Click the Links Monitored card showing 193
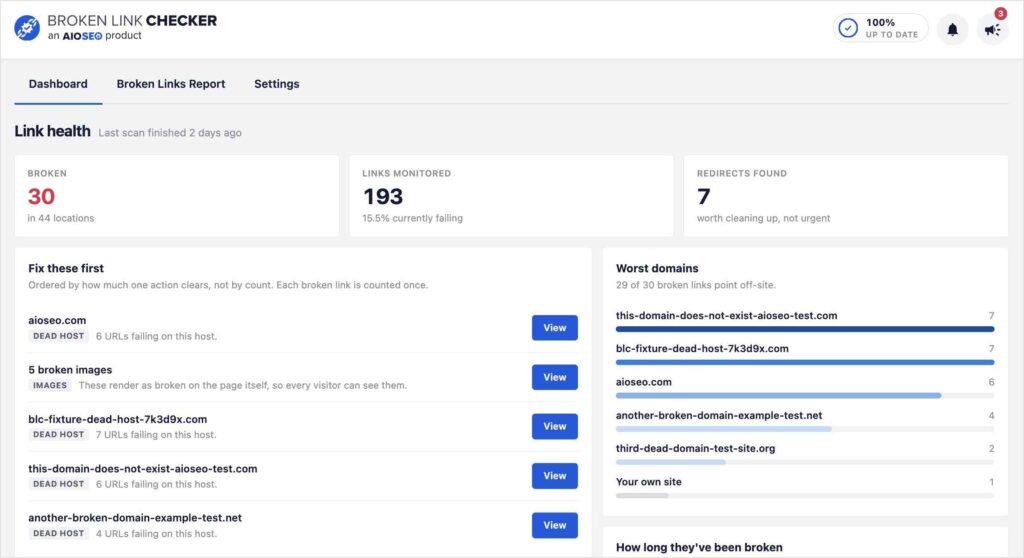The height and width of the screenshot is (558, 1024). click(x=511, y=195)
